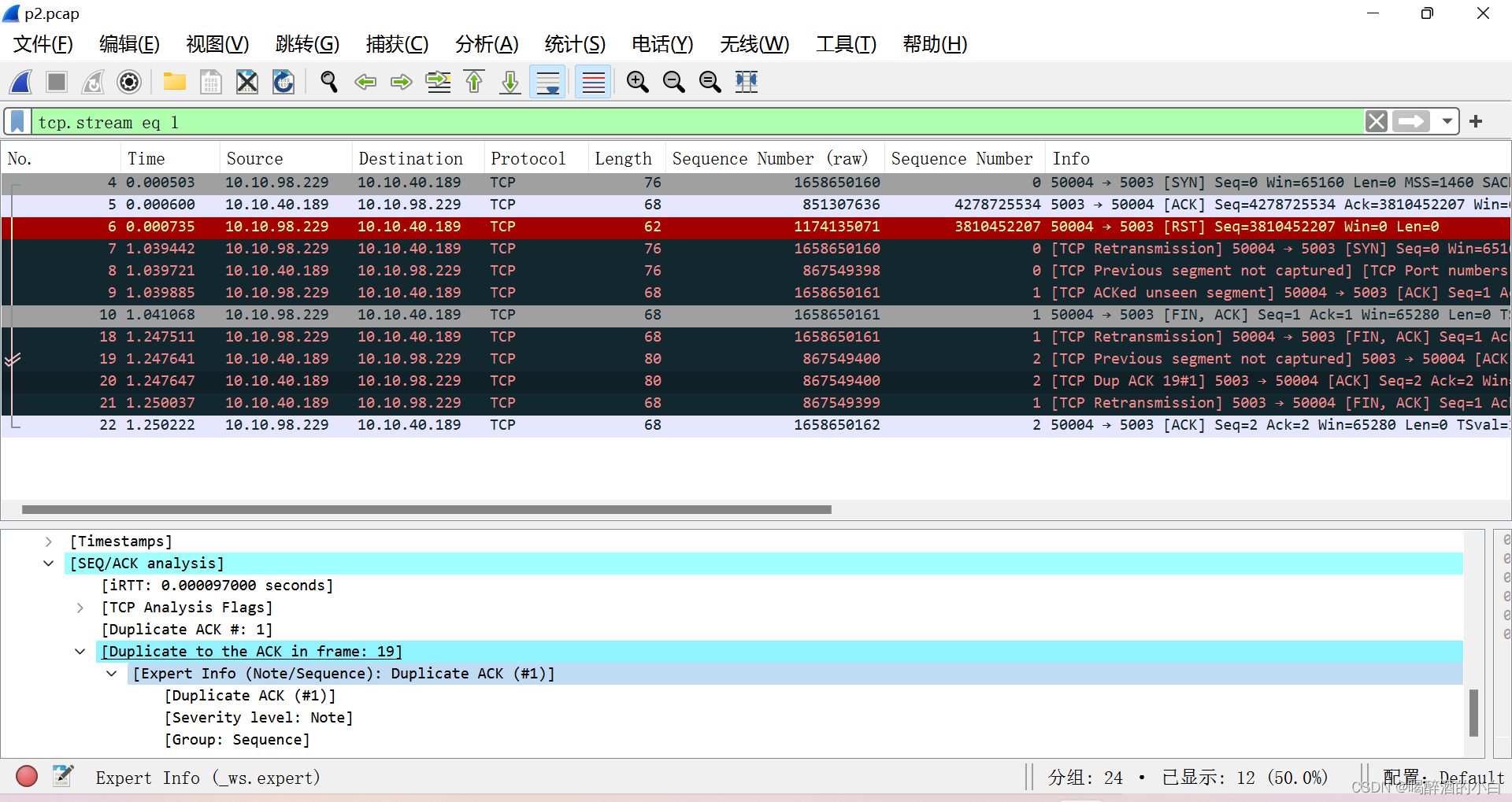Toggle packet list colorization
This screenshot has width=1512, height=802.
(x=593, y=82)
